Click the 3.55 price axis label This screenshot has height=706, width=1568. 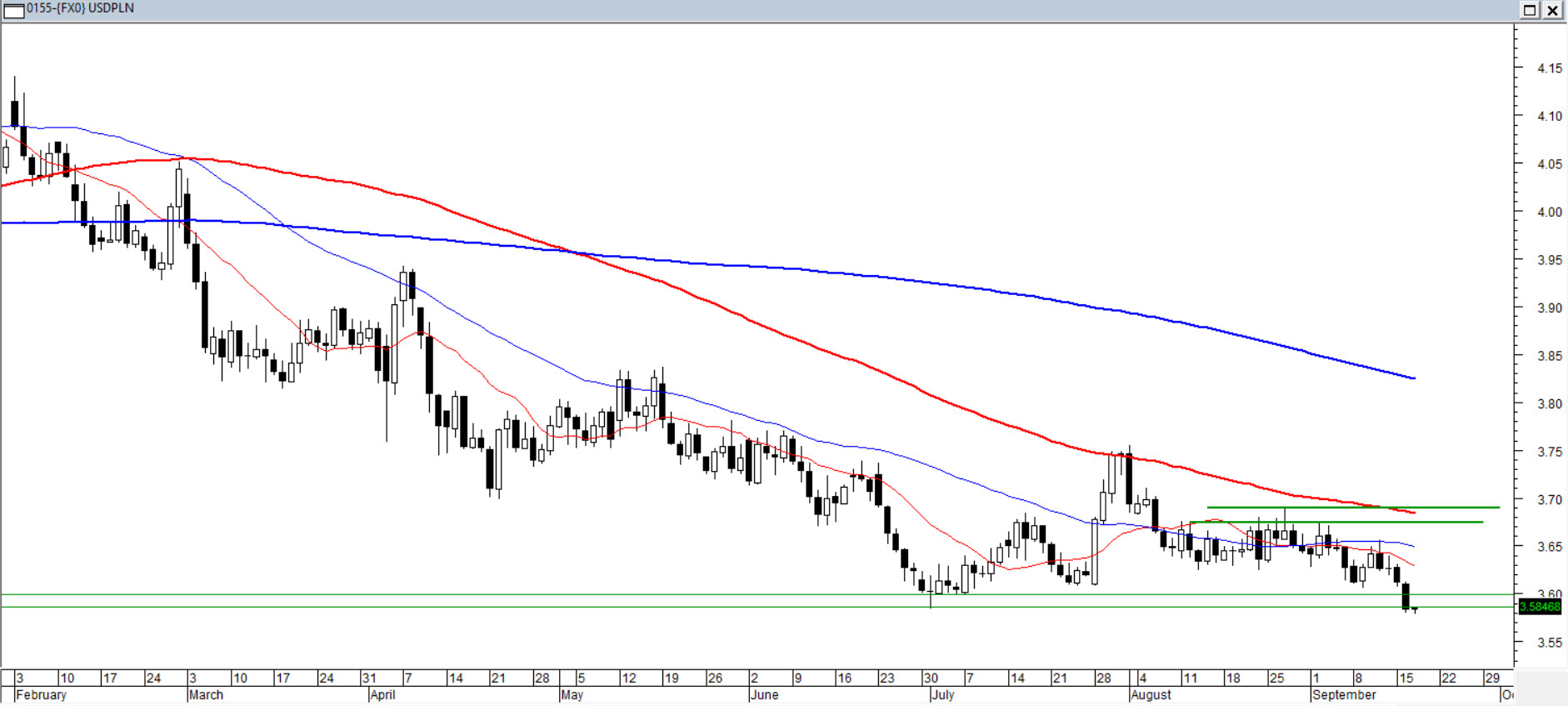(1549, 643)
